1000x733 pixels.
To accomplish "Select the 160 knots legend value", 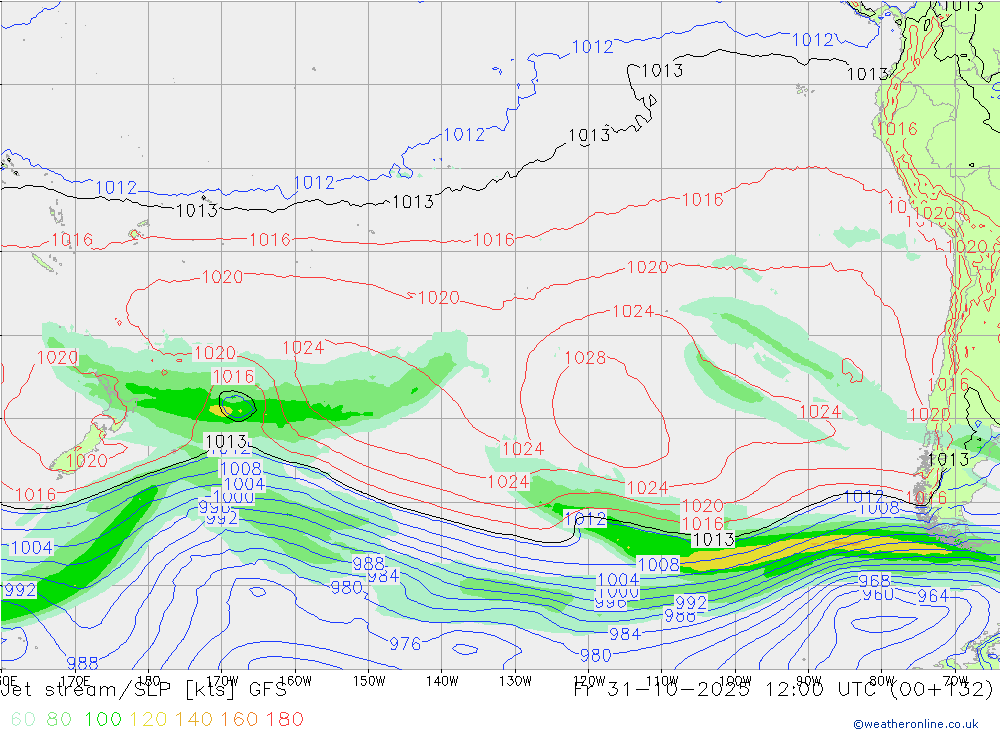I will [x=239, y=719].
